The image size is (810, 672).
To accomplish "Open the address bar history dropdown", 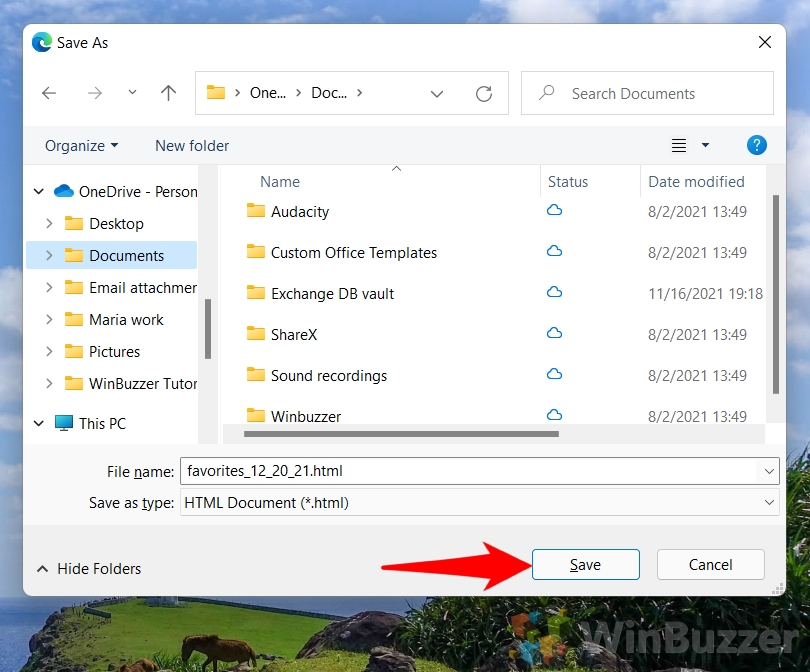I will (x=437, y=94).
